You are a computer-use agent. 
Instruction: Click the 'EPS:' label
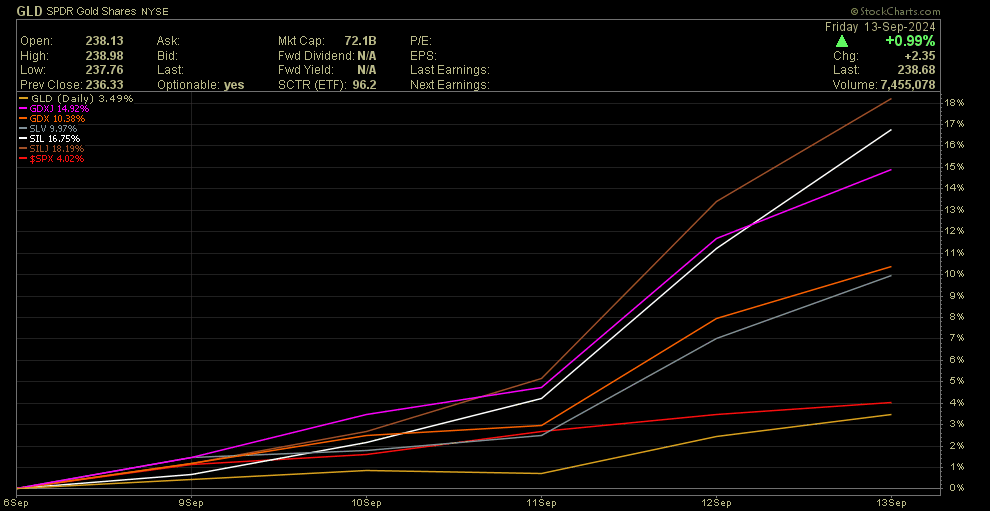[x=422, y=56]
